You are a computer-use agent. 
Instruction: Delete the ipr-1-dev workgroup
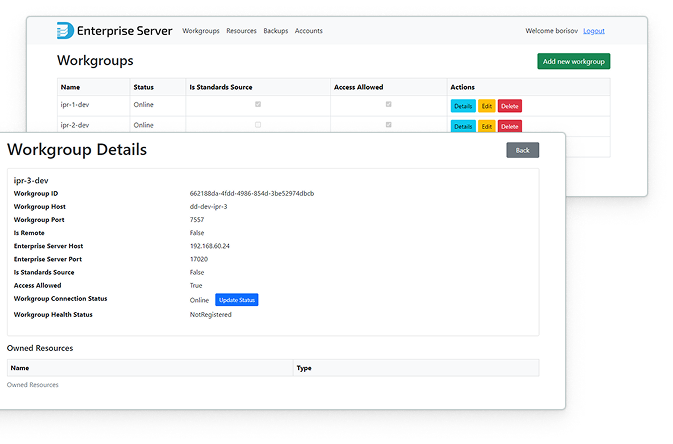[510, 106]
